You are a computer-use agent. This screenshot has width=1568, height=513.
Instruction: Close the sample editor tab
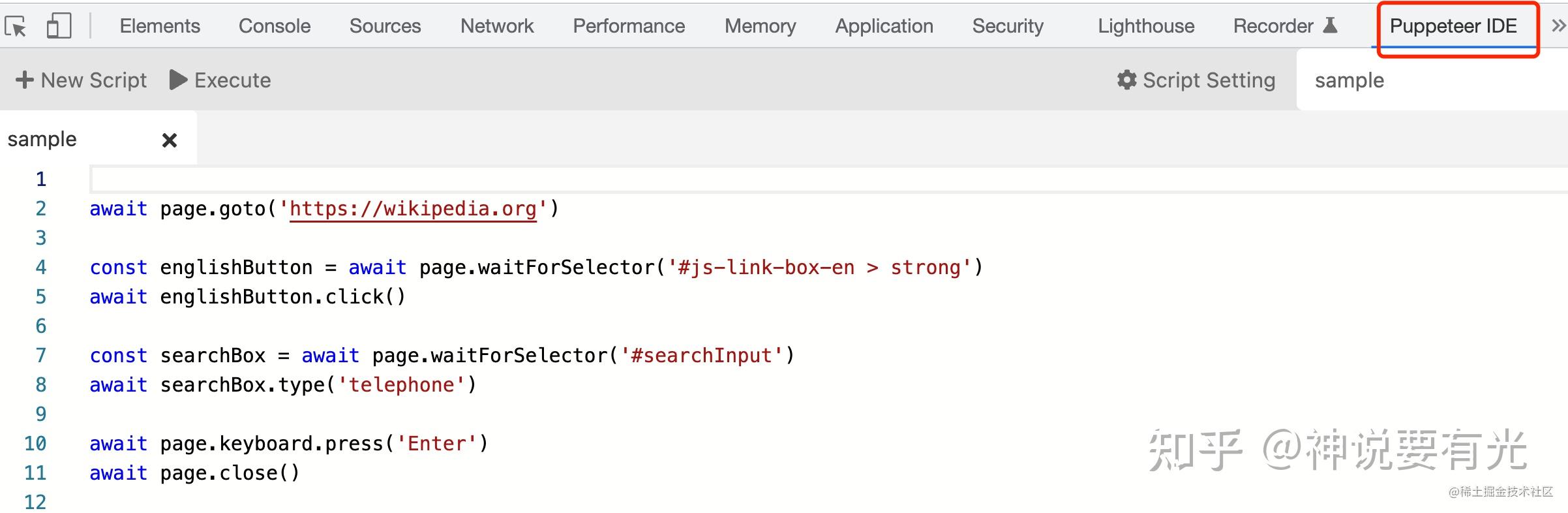pyautogui.click(x=169, y=138)
